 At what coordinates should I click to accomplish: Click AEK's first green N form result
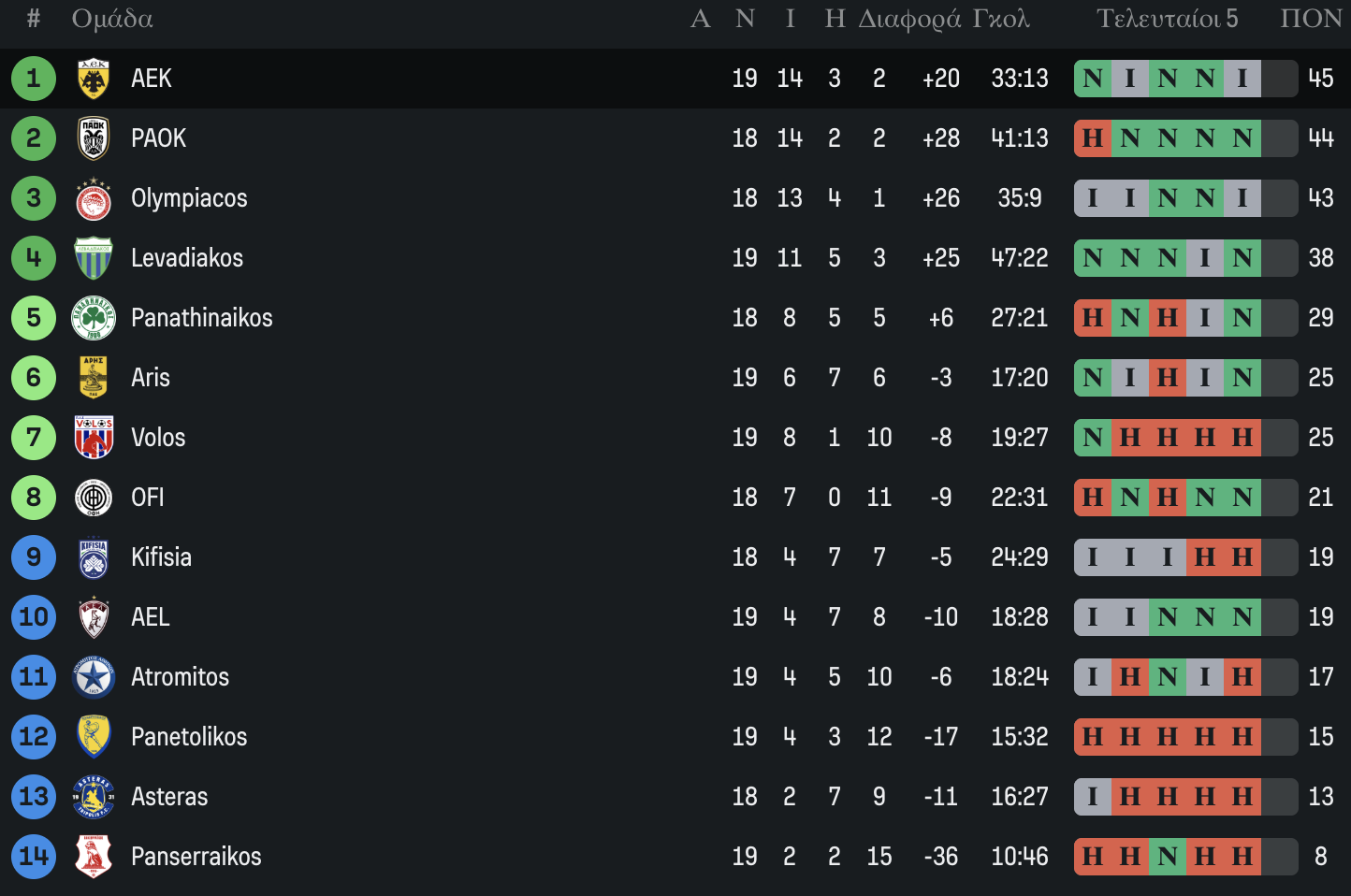1093,79
